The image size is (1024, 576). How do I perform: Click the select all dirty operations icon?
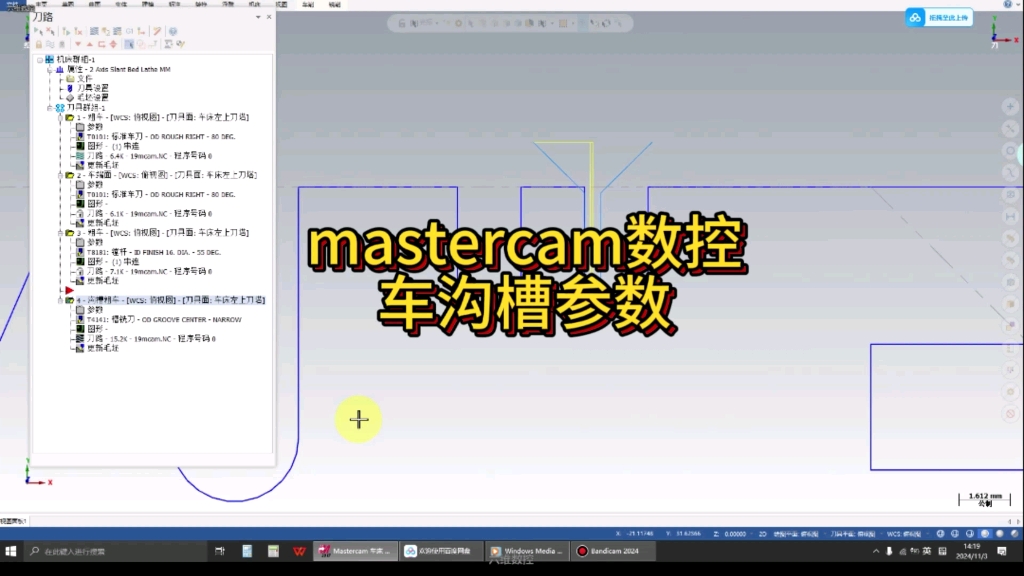point(50,31)
